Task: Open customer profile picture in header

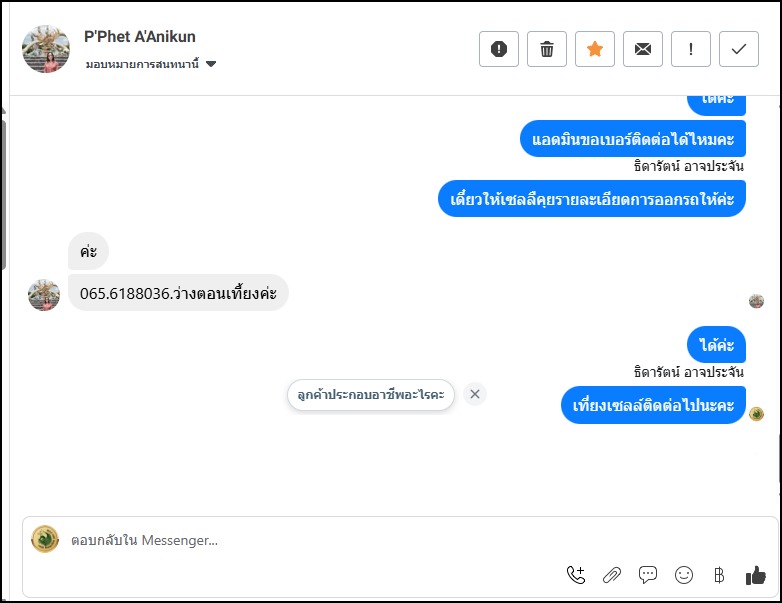Action: pos(46,49)
